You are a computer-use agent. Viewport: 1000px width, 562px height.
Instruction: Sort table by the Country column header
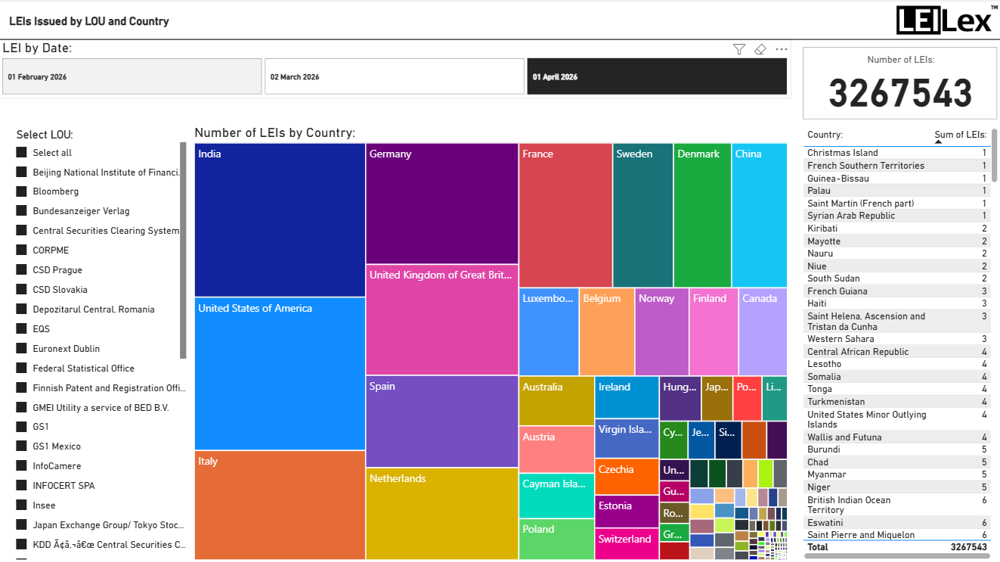[825, 135]
